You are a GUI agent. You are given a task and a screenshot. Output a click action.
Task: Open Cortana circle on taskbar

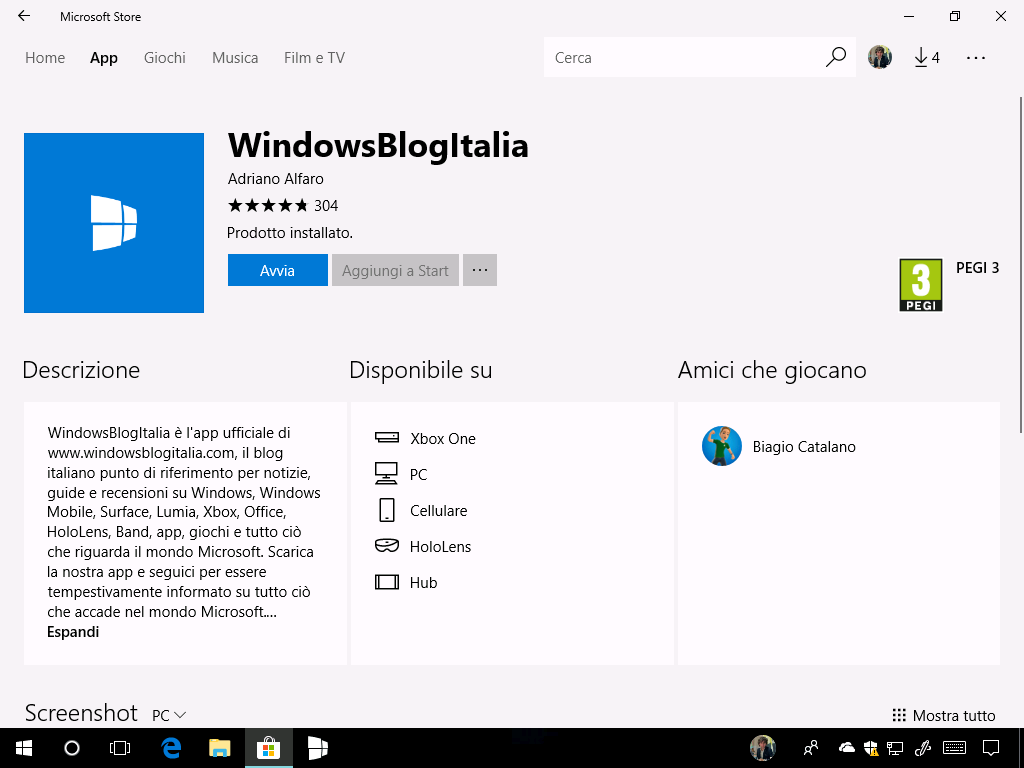pyautogui.click(x=72, y=748)
